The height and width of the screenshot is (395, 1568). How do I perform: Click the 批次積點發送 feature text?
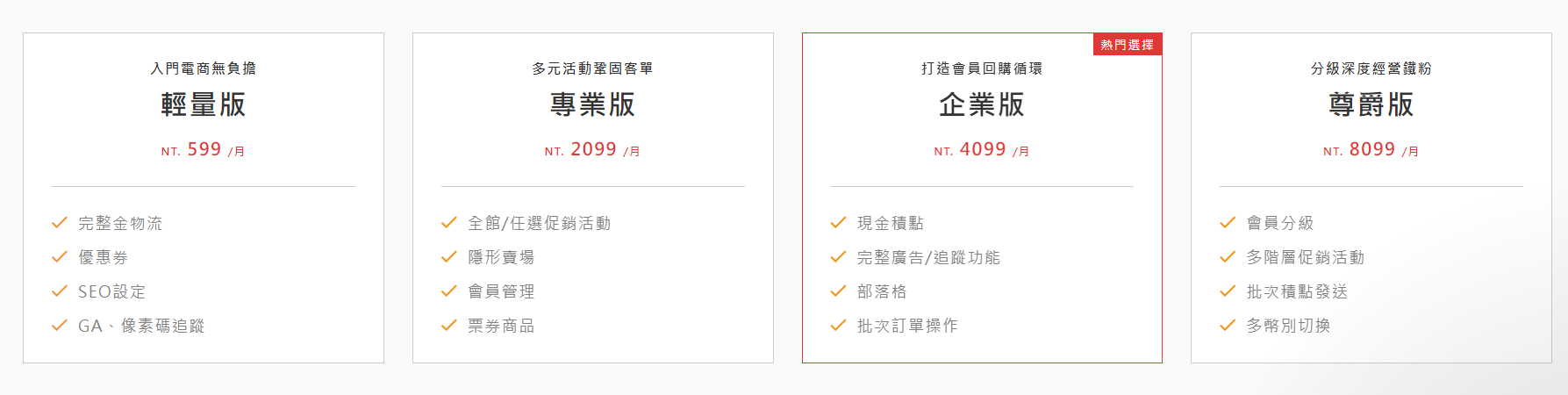pos(1297,291)
